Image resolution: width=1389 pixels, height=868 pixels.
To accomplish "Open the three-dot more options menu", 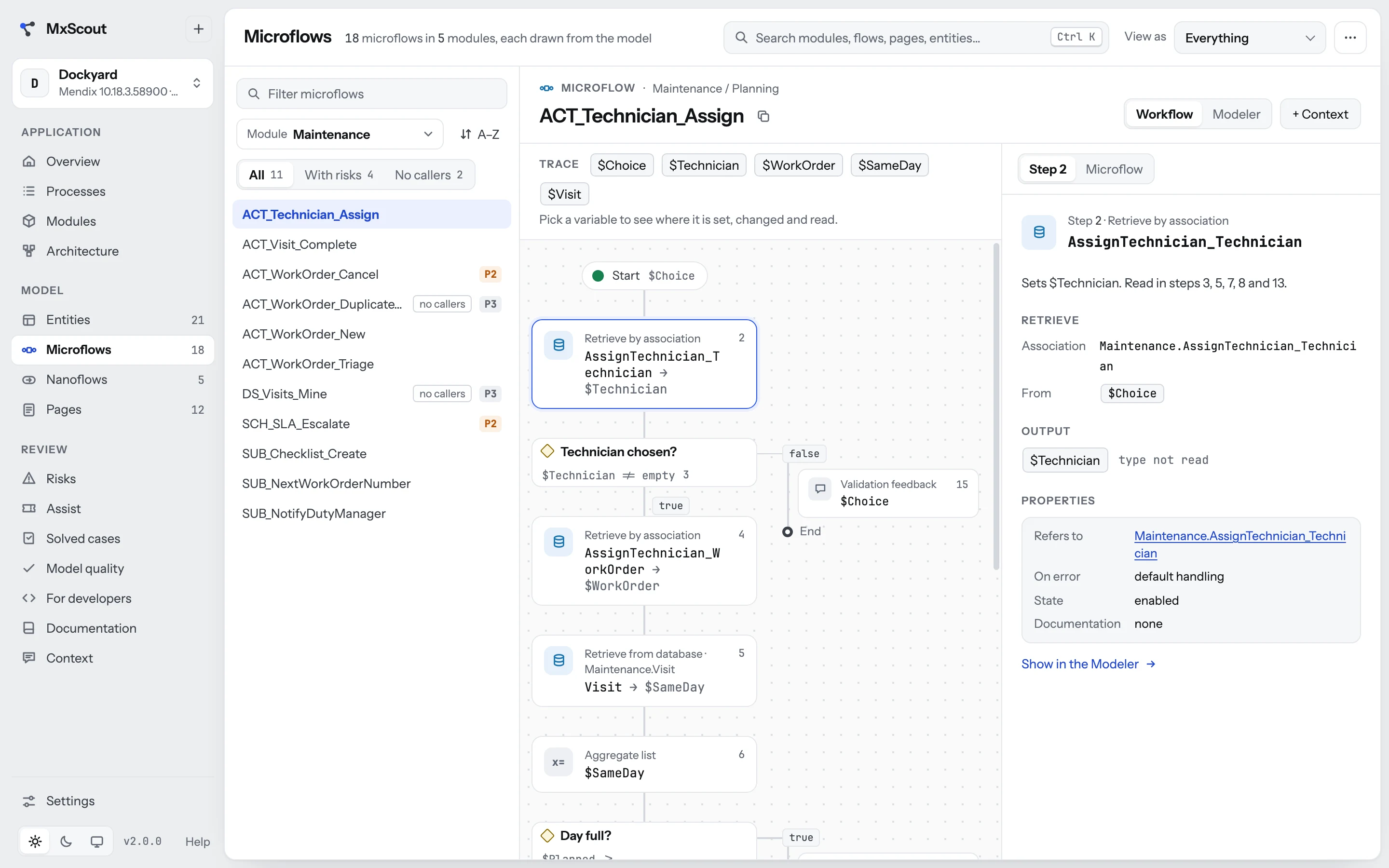I will pos(1350,38).
